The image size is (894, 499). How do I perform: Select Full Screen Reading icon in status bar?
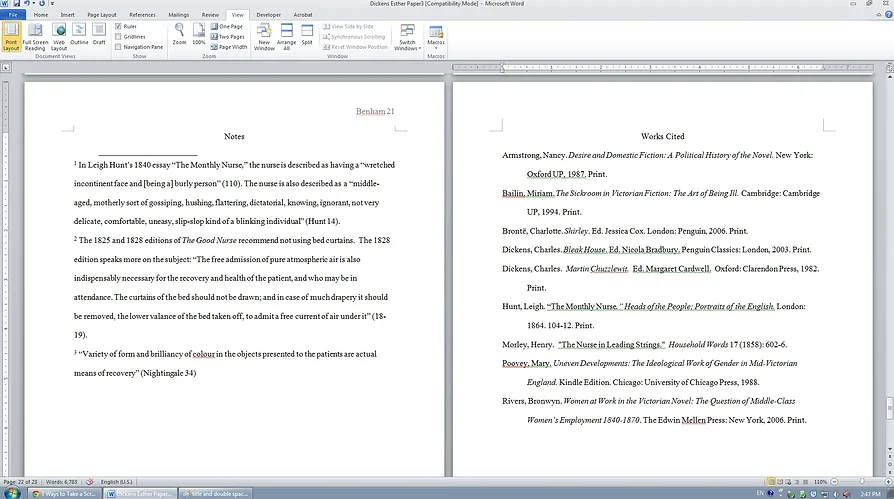click(x=780, y=482)
